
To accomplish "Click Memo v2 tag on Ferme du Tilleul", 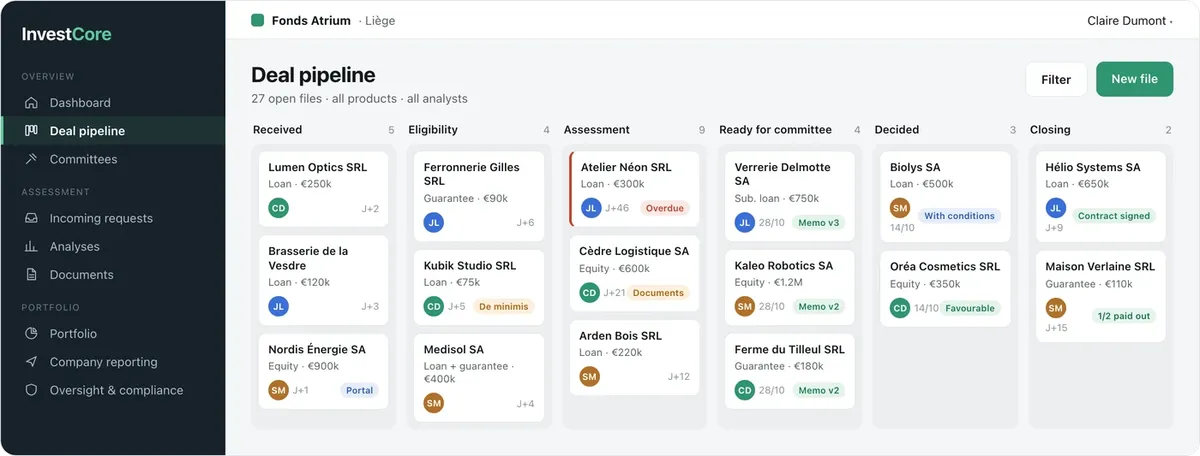I will click(818, 391).
